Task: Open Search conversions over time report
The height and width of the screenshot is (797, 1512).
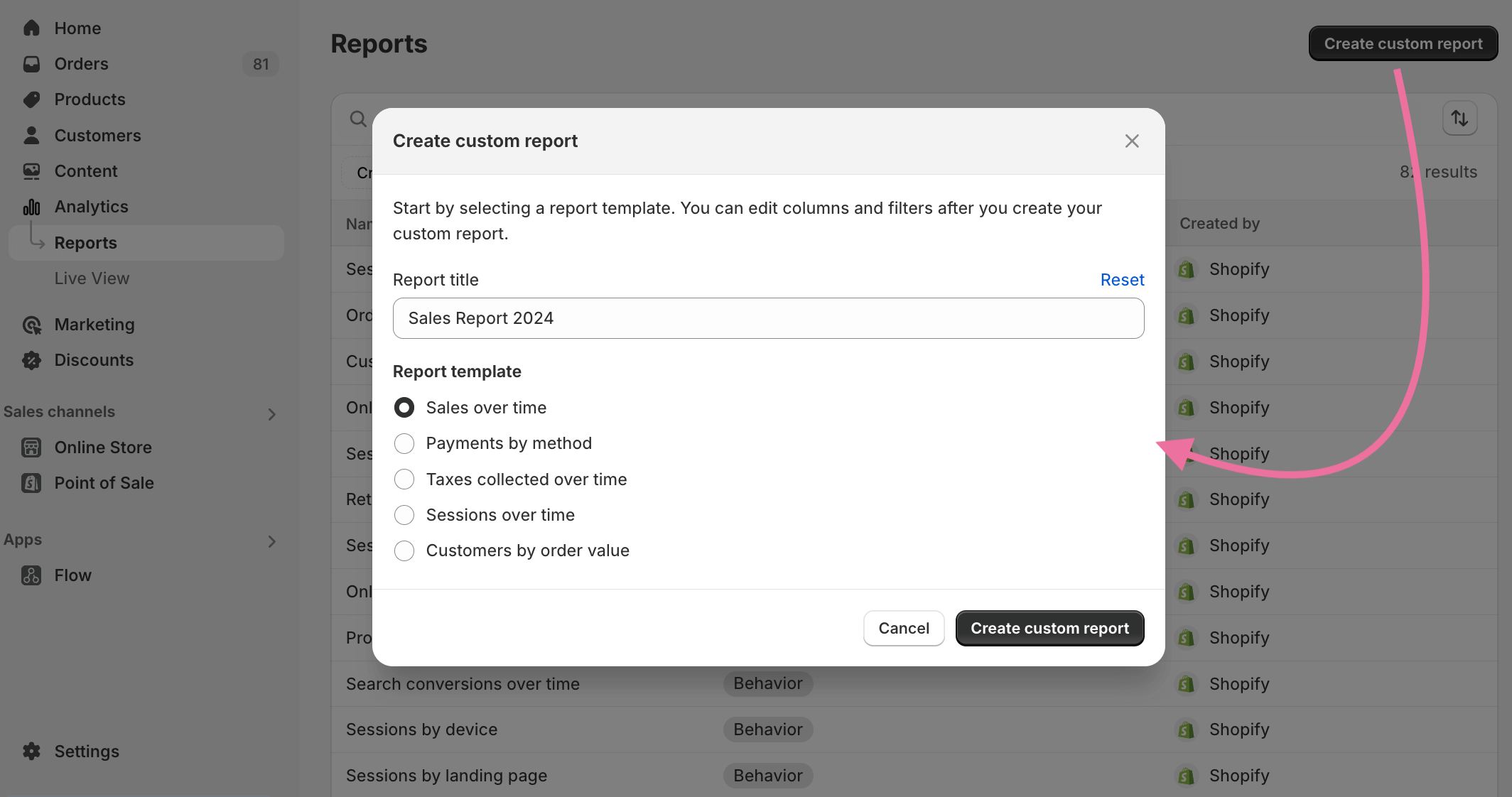Action: click(463, 684)
